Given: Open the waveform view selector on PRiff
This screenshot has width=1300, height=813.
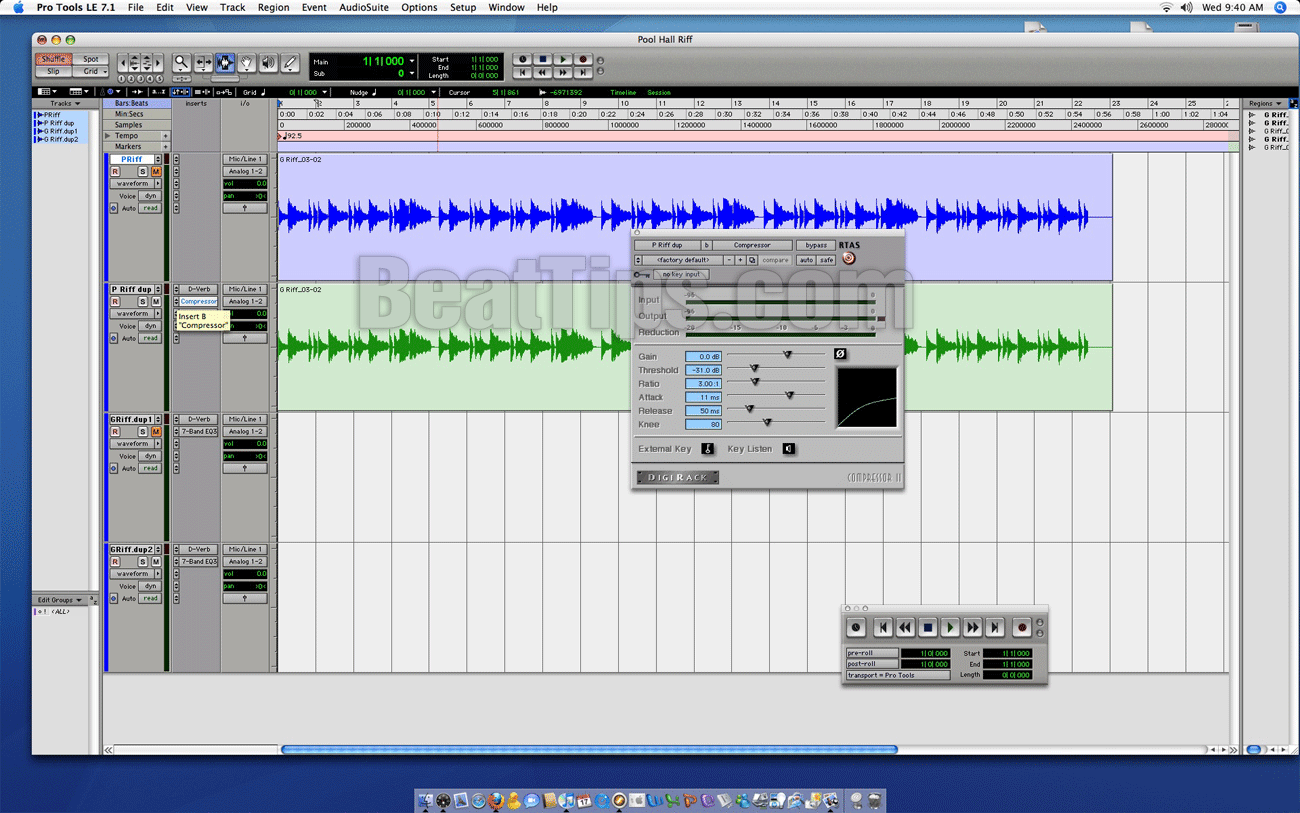Looking at the screenshot, I should point(135,184).
